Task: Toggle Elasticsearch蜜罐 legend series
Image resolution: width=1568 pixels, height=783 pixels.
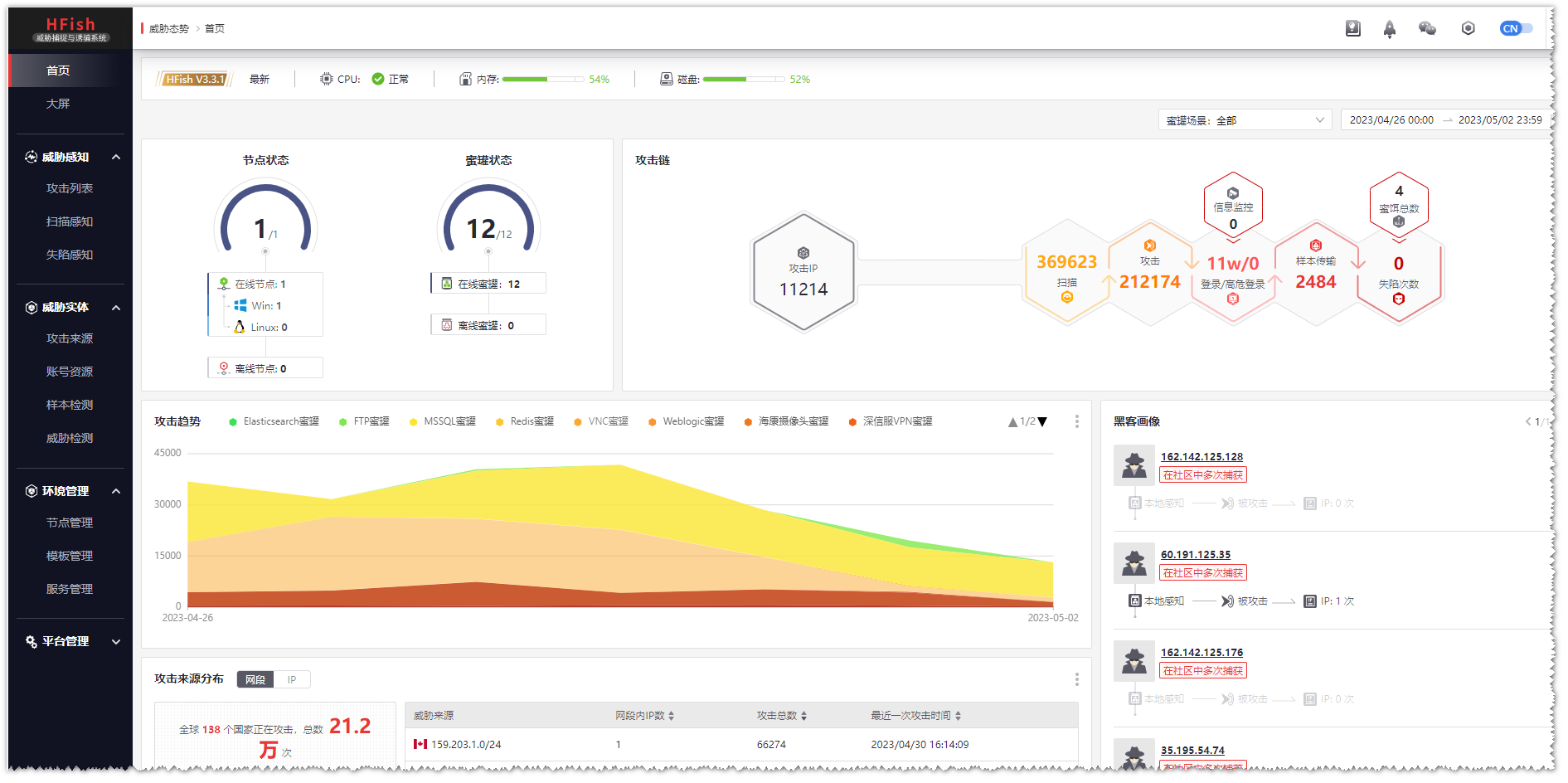Action: click(274, 421)
